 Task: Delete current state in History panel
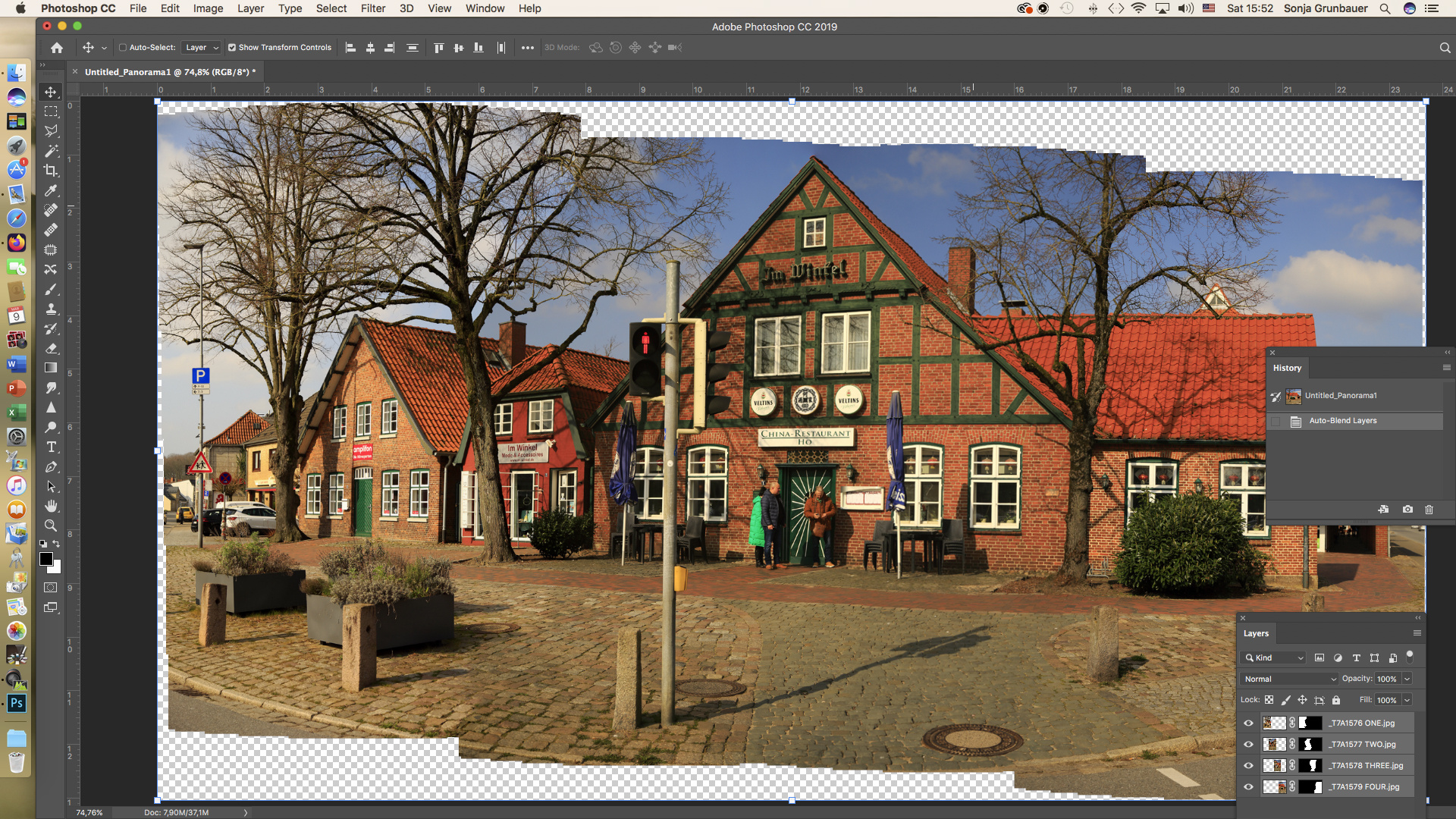coord(1429,510)
